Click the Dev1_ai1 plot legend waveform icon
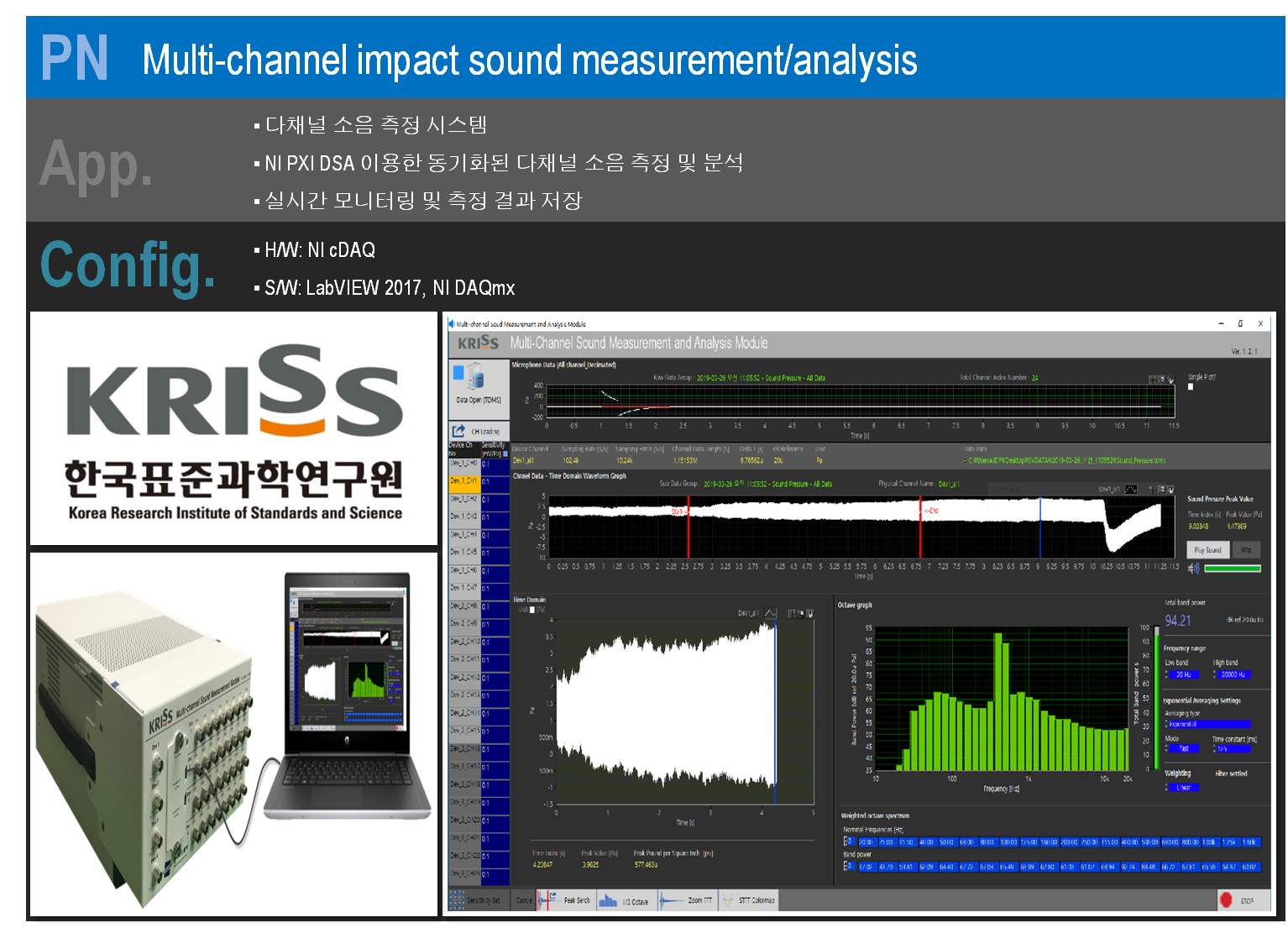The width and height of the screenshot is (1288, 928). point(1131,490)
